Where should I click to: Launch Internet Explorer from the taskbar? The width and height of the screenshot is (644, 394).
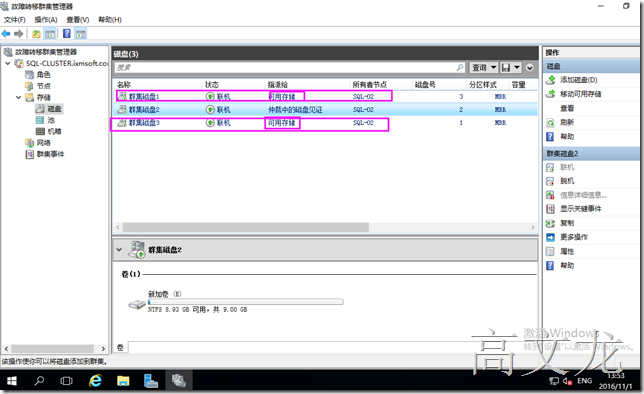(95, 381)
